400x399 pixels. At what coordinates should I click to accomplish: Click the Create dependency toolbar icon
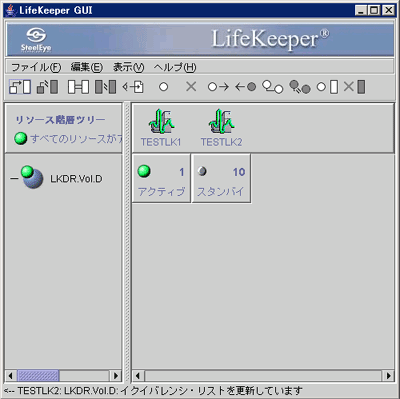(273, 87)
